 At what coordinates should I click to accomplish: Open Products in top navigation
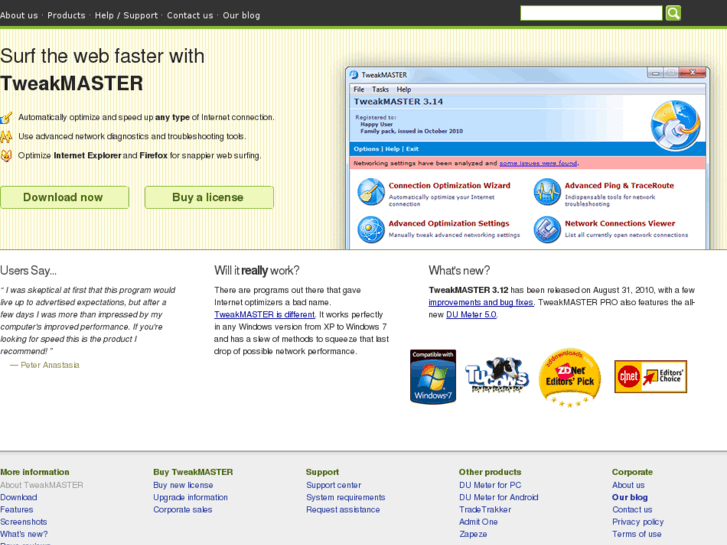[x=66, y=15]
